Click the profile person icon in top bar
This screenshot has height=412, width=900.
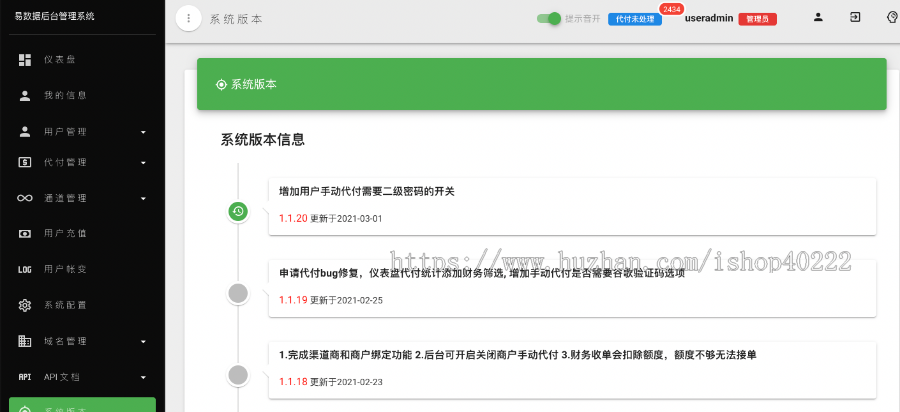tap(818, 17)
